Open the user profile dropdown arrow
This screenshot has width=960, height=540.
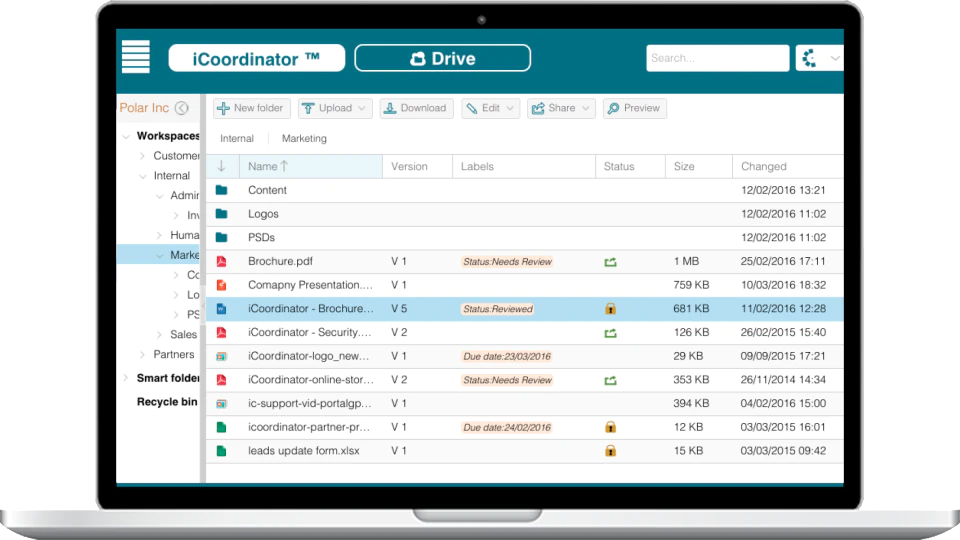click(834, 58)
